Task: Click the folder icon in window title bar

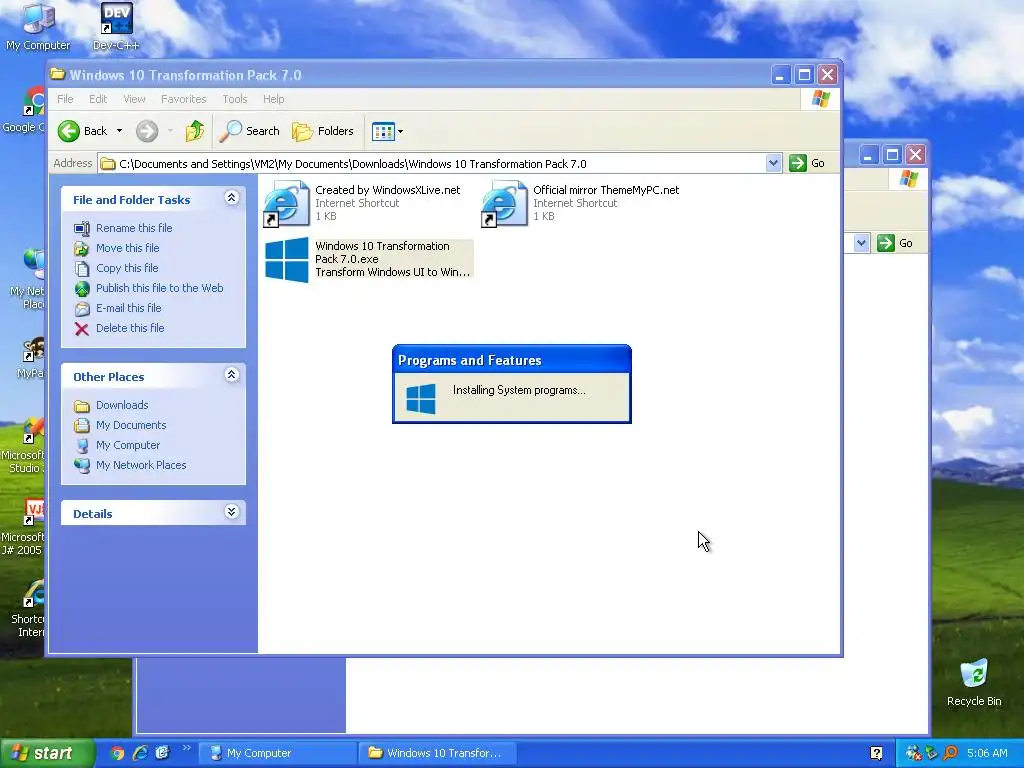Action: click(x=57, y=74)
